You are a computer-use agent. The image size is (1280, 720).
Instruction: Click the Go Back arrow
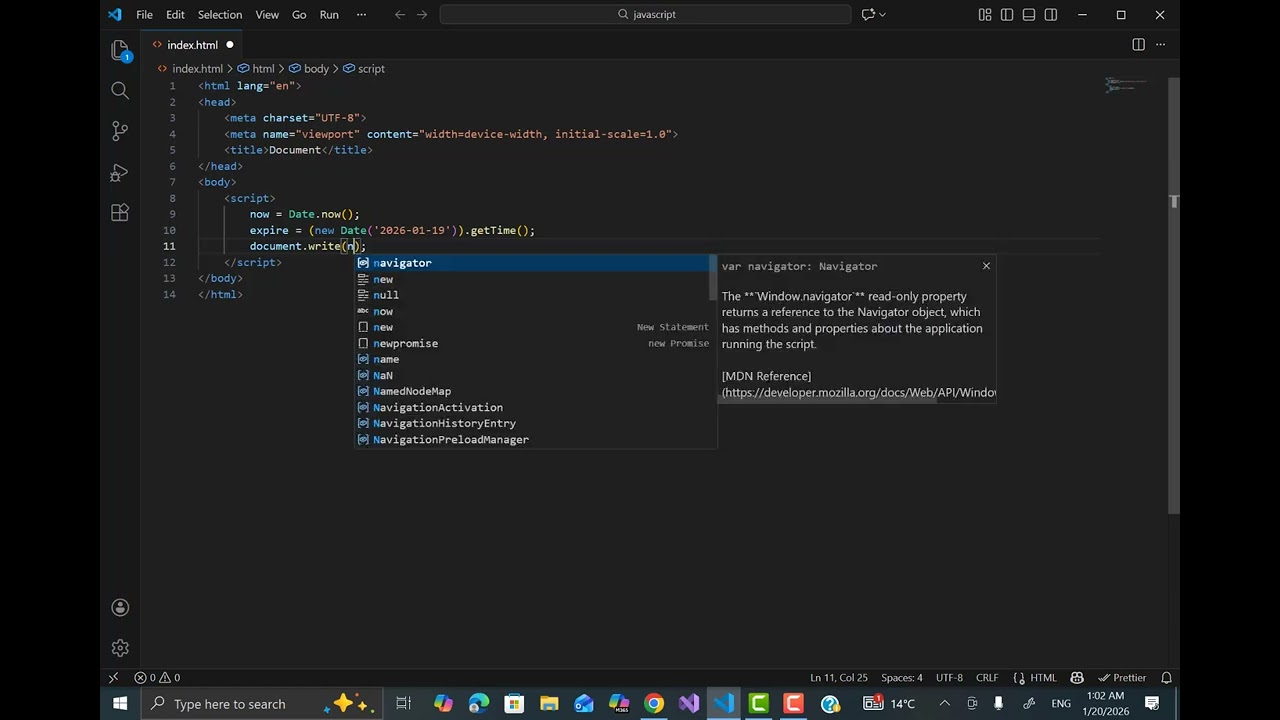coord(400,15)
